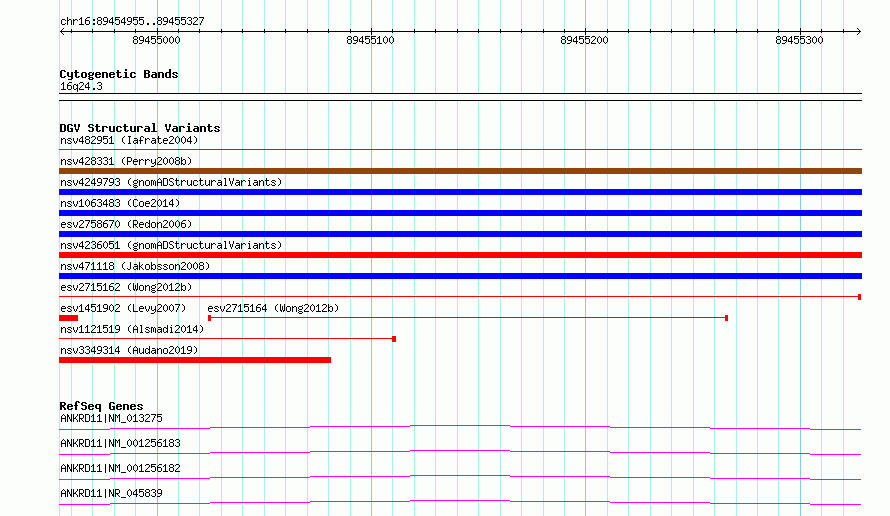
Task: Click the 89455100 ruler position
Action: coord(370,40)
